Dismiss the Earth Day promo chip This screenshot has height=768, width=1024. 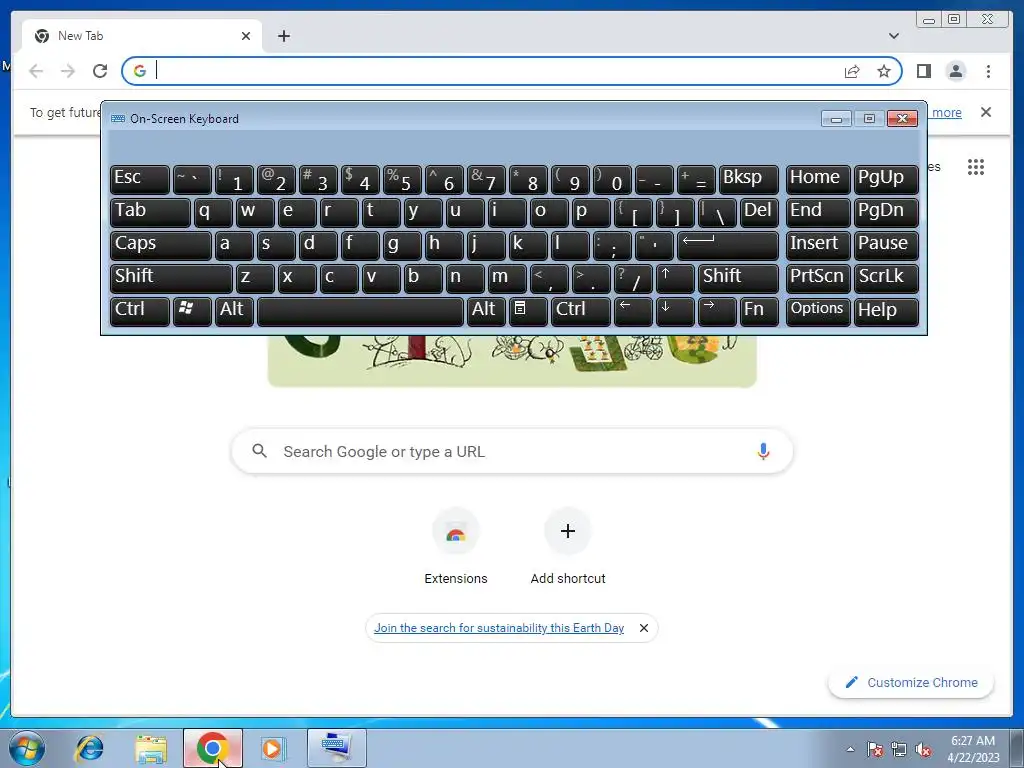tap(643, 628)
